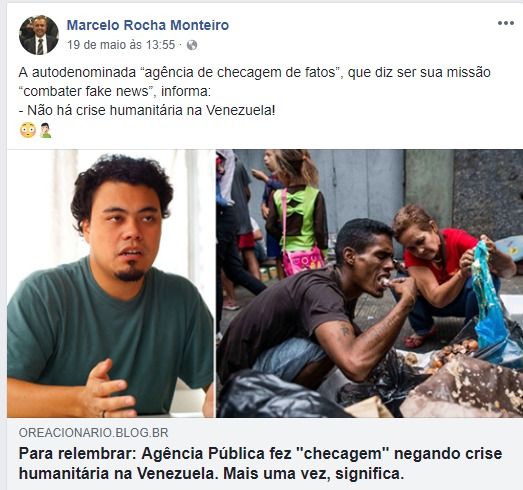This screenshot has height=490, width=523.
Task: Open Marcelo Rocha Monteiro profile name link
Action: (148, 25)
